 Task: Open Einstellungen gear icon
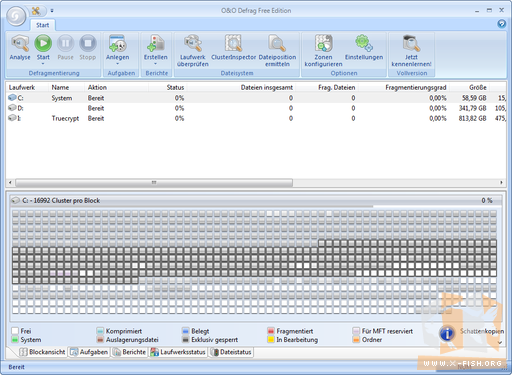click(x=364, y=43)
